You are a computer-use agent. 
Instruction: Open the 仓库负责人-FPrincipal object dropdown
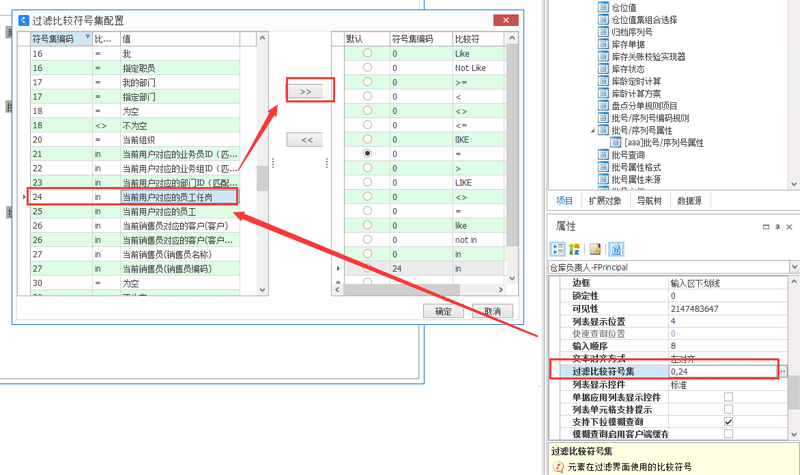coord(794,267)
